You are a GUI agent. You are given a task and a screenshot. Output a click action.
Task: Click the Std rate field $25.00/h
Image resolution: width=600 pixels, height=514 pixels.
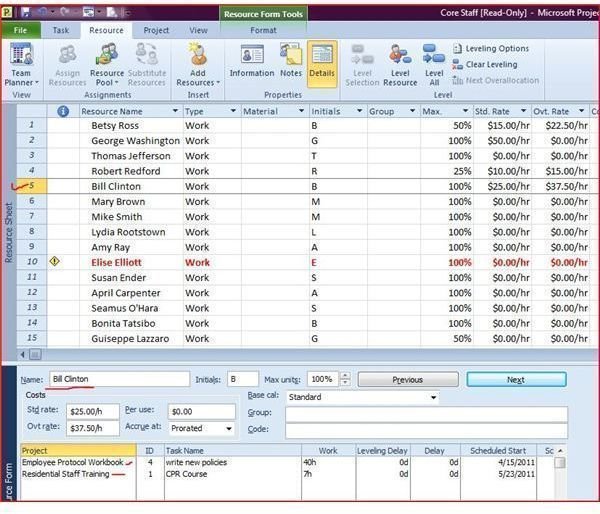[93, 412]
